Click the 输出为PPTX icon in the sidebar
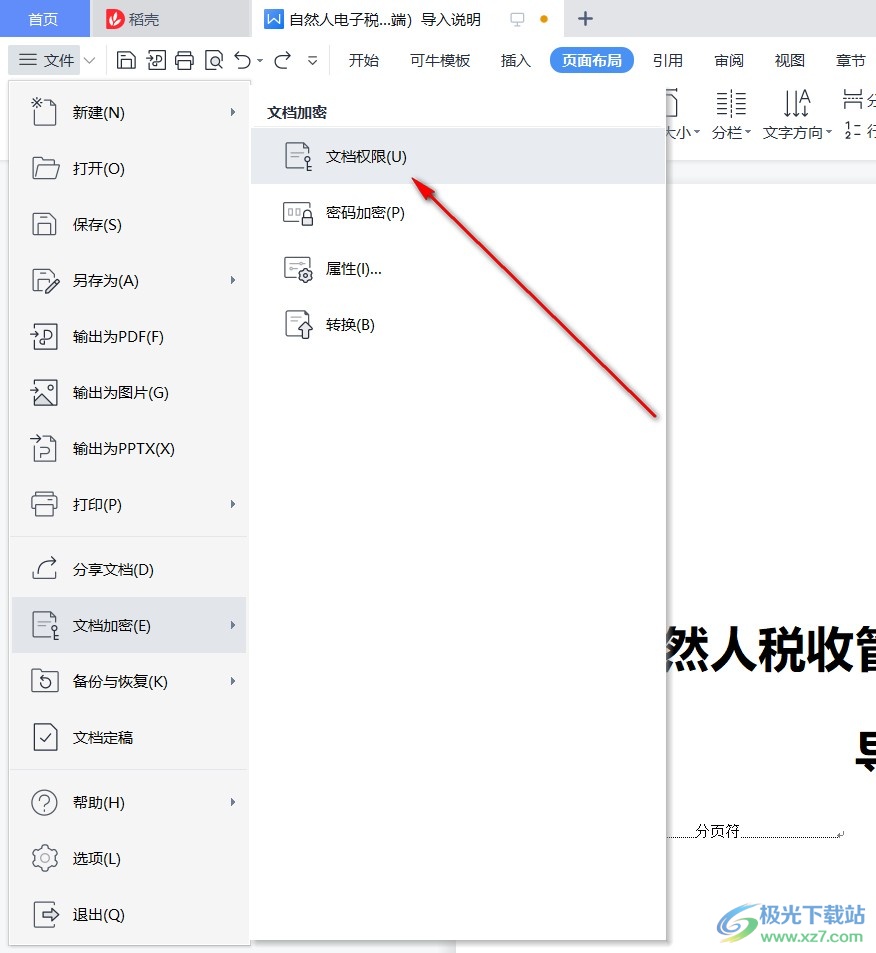Screen dimensions: 876x953 pyautogui.click(x=44, y=448)
